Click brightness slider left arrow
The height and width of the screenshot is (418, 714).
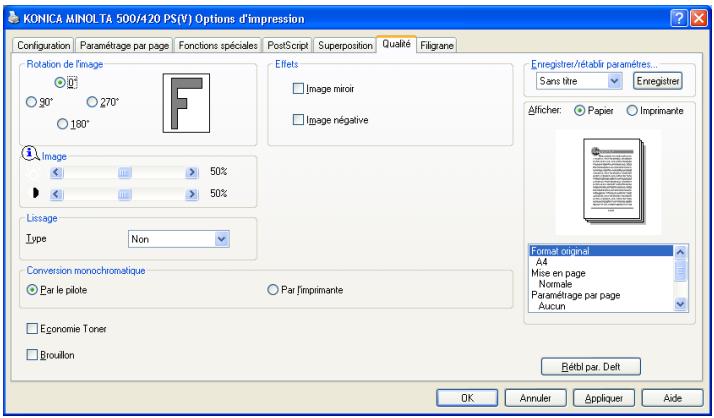tap(56, 172)
